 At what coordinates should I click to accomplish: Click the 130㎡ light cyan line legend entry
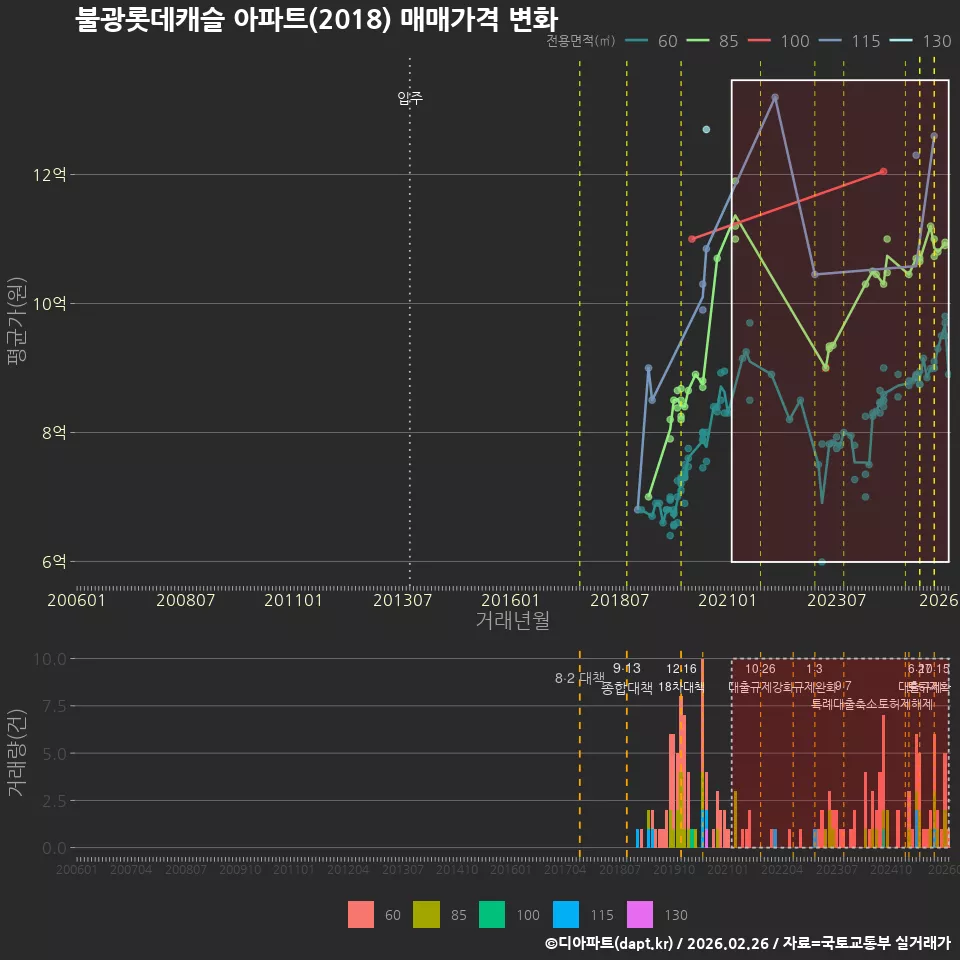[x=921, y=41]
